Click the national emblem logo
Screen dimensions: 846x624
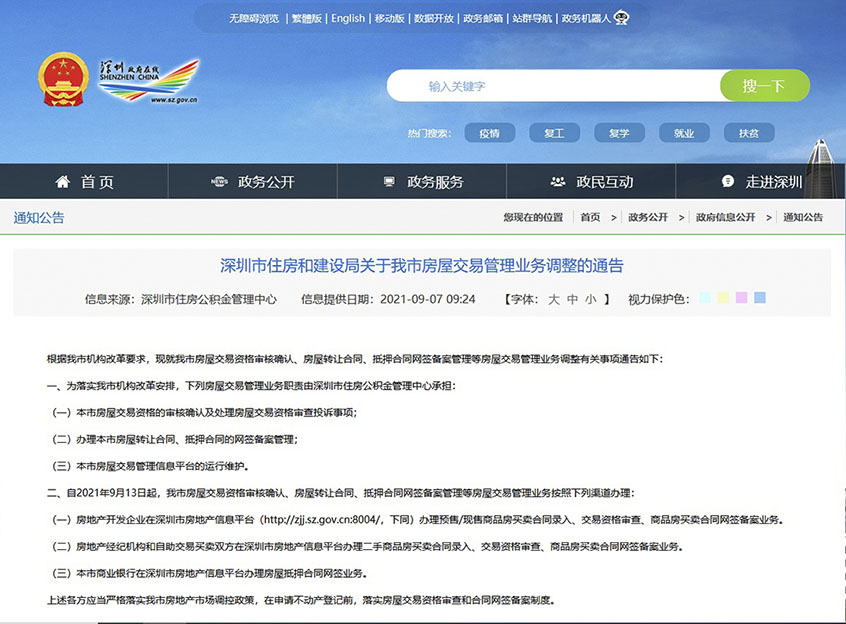(x=63, y=80)
